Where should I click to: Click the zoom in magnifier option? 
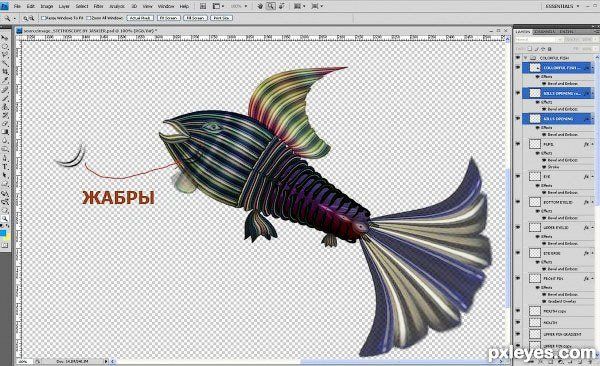coord(25,18)
